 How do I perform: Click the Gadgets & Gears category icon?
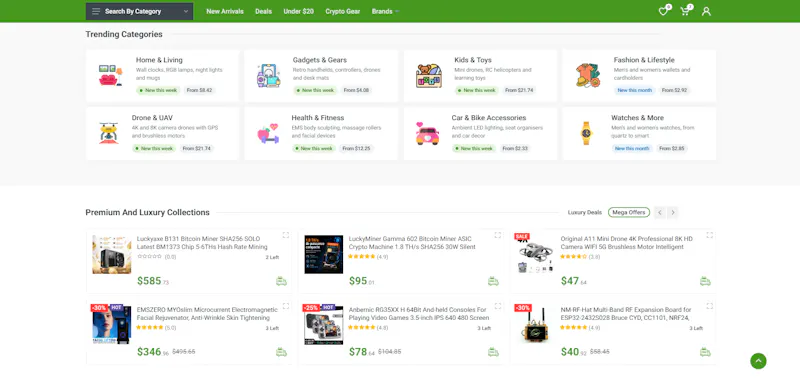click(x=268, y=75)
